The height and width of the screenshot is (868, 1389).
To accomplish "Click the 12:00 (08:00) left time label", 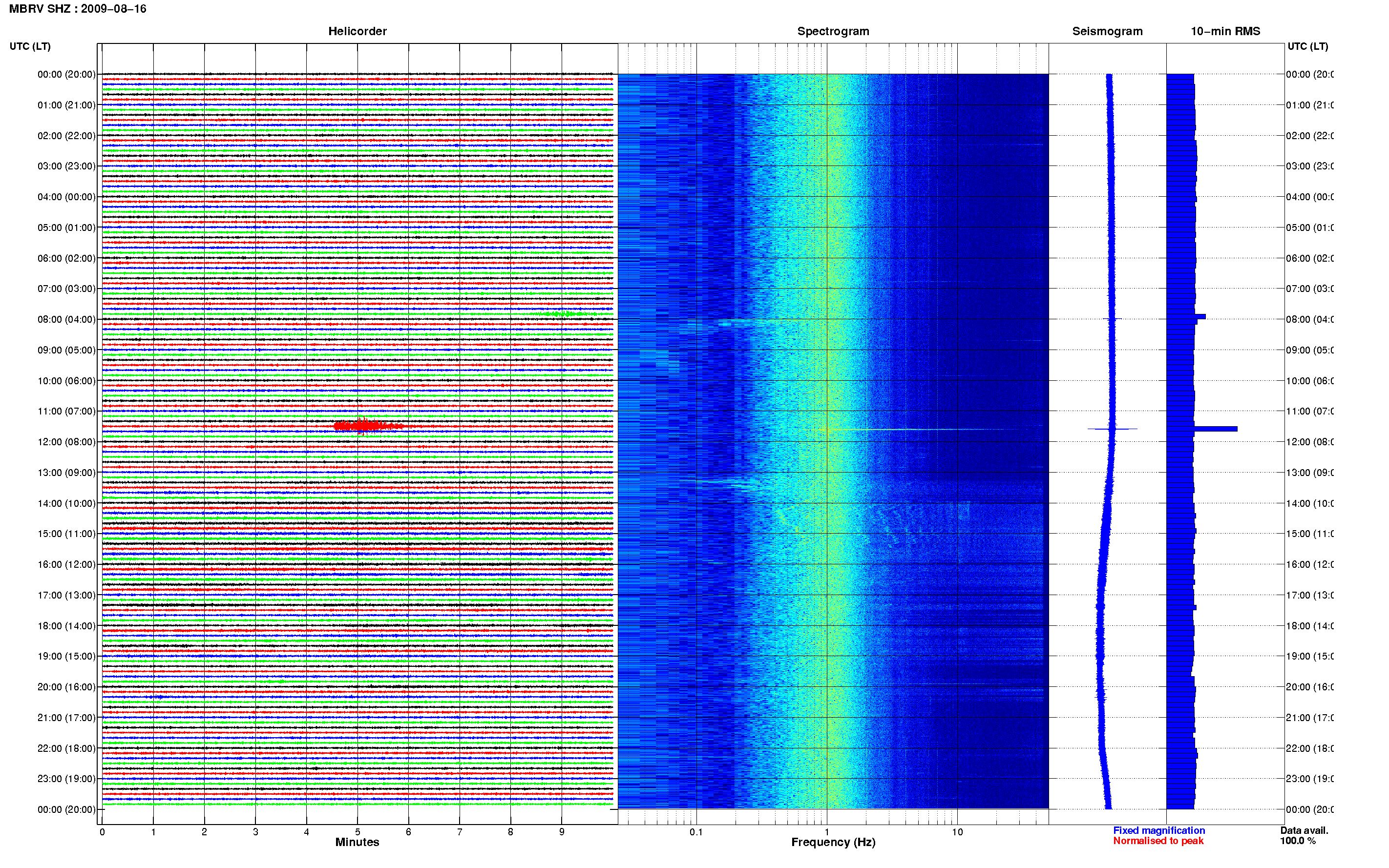I will pos(66,441).
